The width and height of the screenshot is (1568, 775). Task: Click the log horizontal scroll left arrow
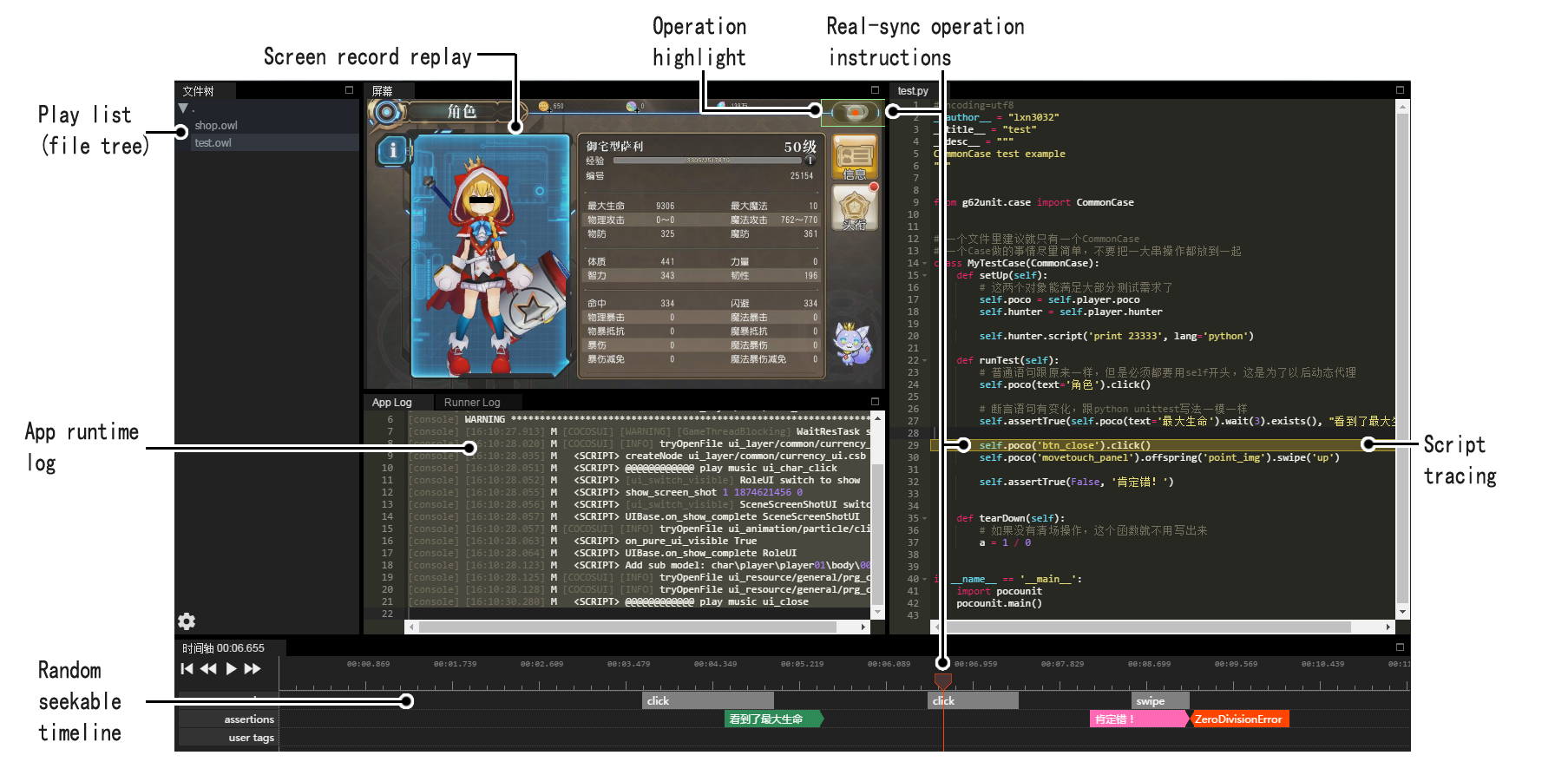click(412, 627)
